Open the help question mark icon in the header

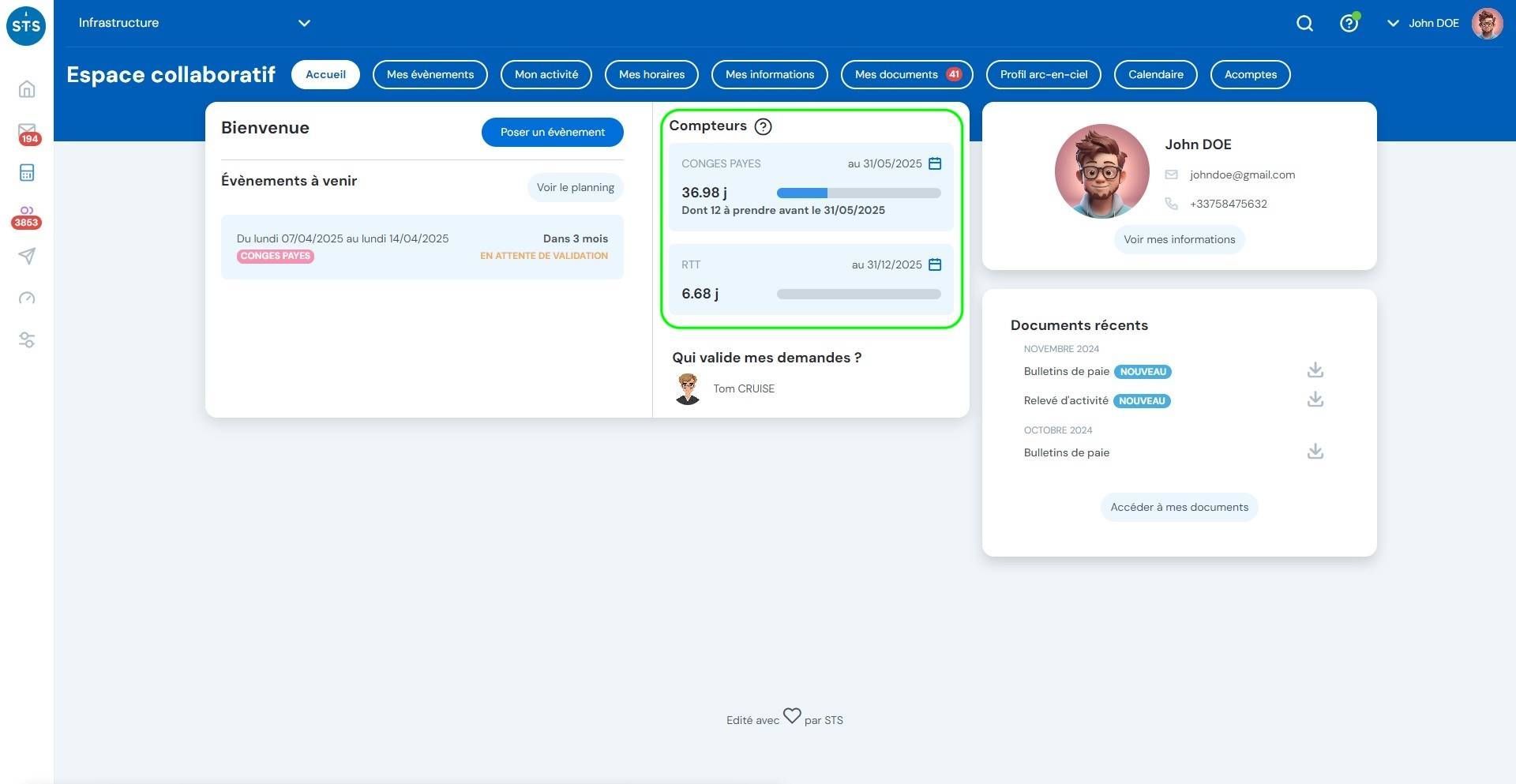point(1349,24)
